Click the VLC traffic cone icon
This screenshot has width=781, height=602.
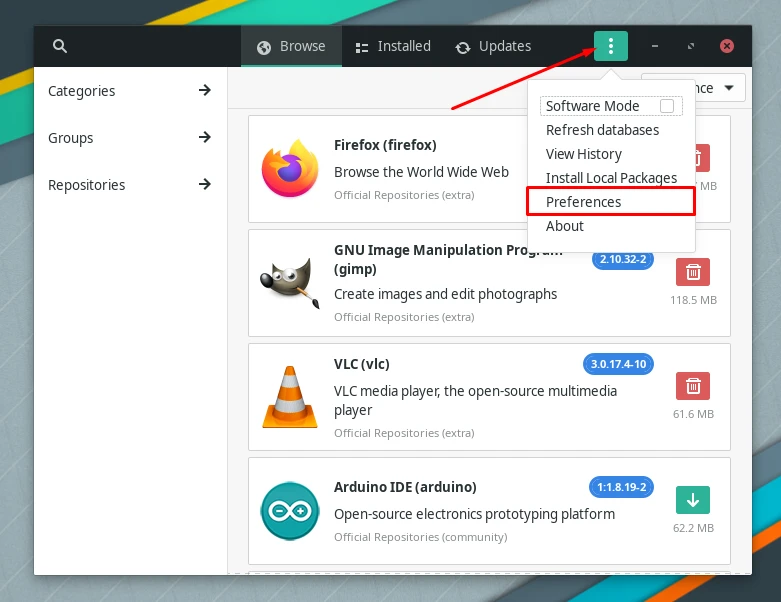(x=290, y=397)
